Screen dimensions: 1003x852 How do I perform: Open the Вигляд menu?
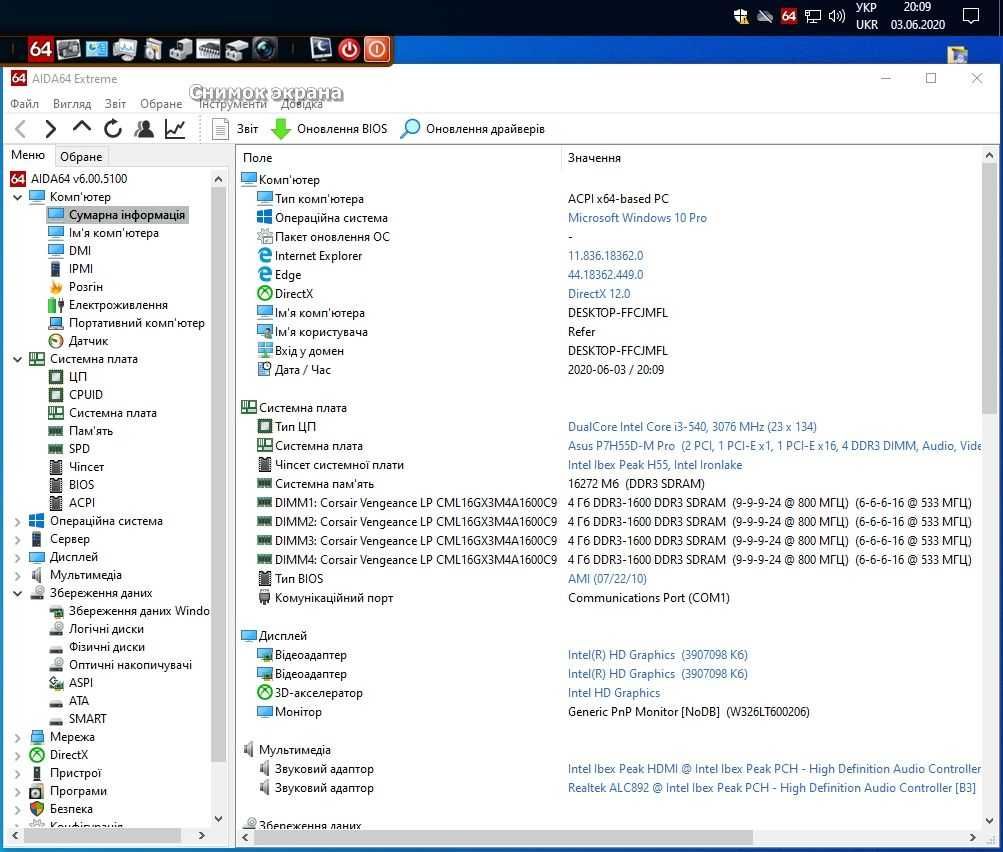(x=72, y=104)
